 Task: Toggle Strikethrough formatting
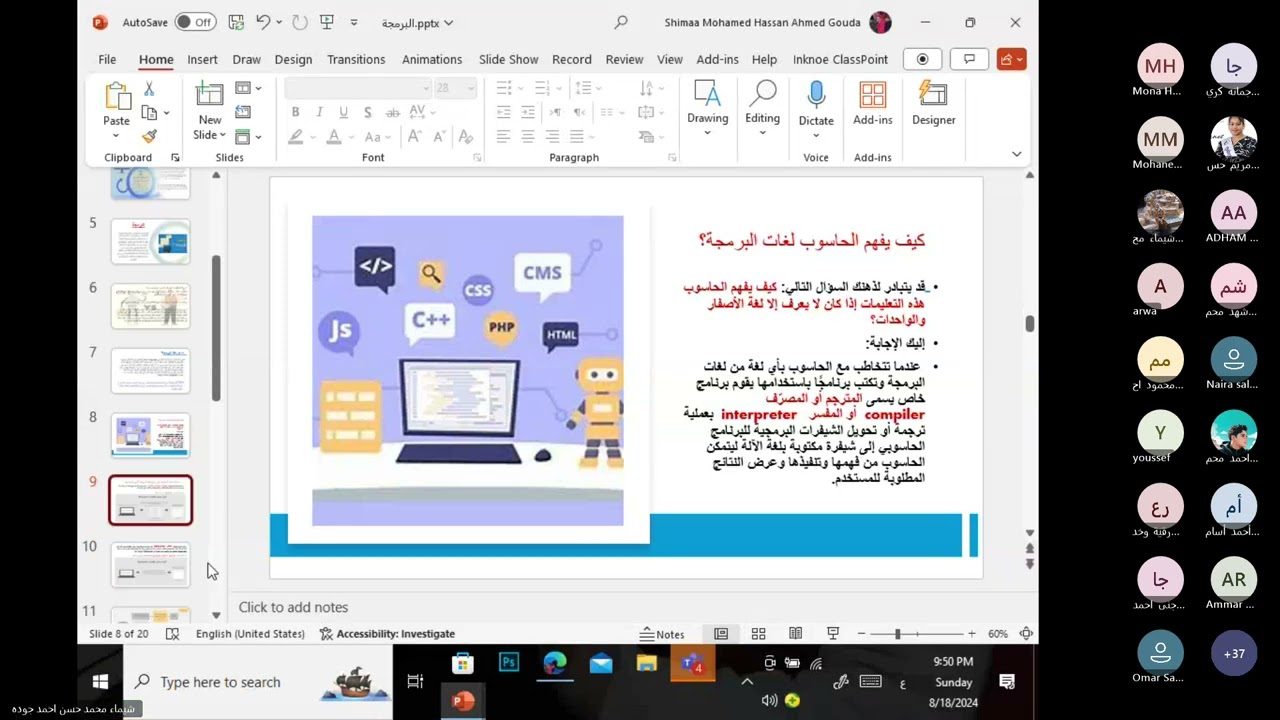tap(392, 112)
